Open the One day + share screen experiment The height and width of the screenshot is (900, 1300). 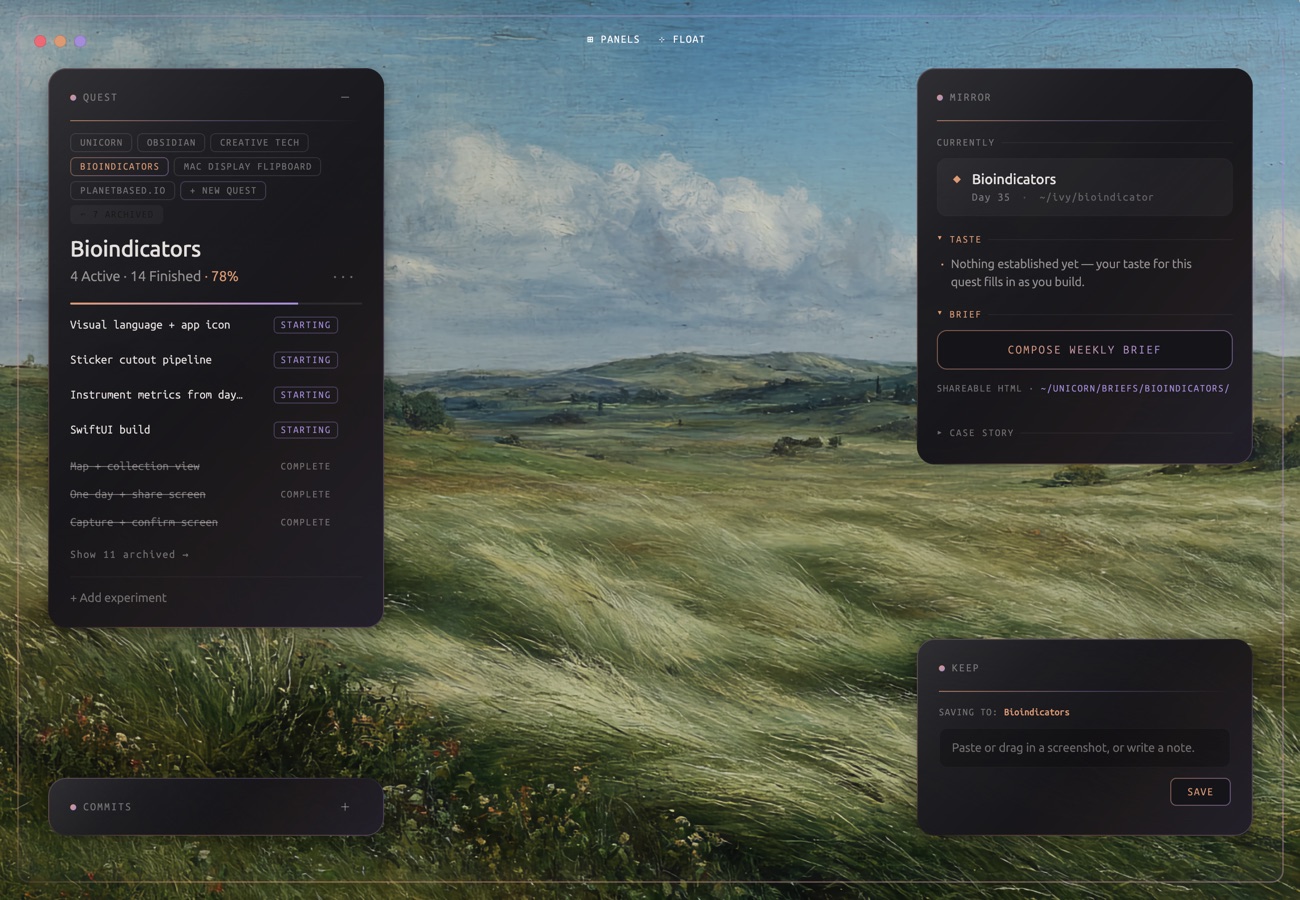coord(138,494)
